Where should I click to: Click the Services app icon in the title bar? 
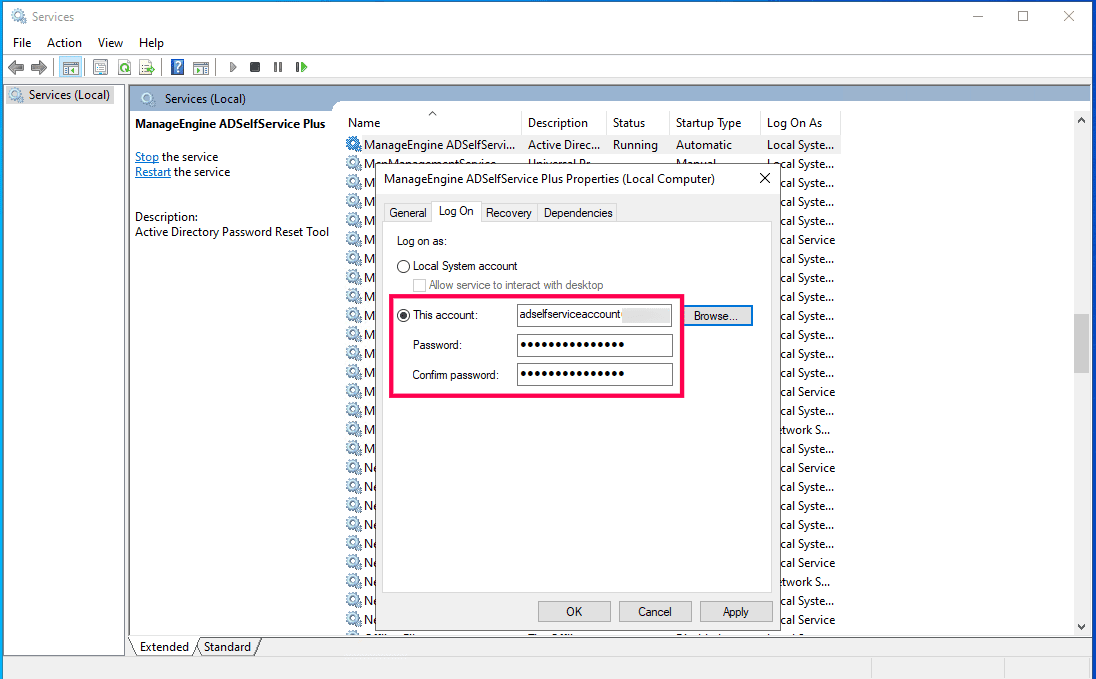pos(19,16)
